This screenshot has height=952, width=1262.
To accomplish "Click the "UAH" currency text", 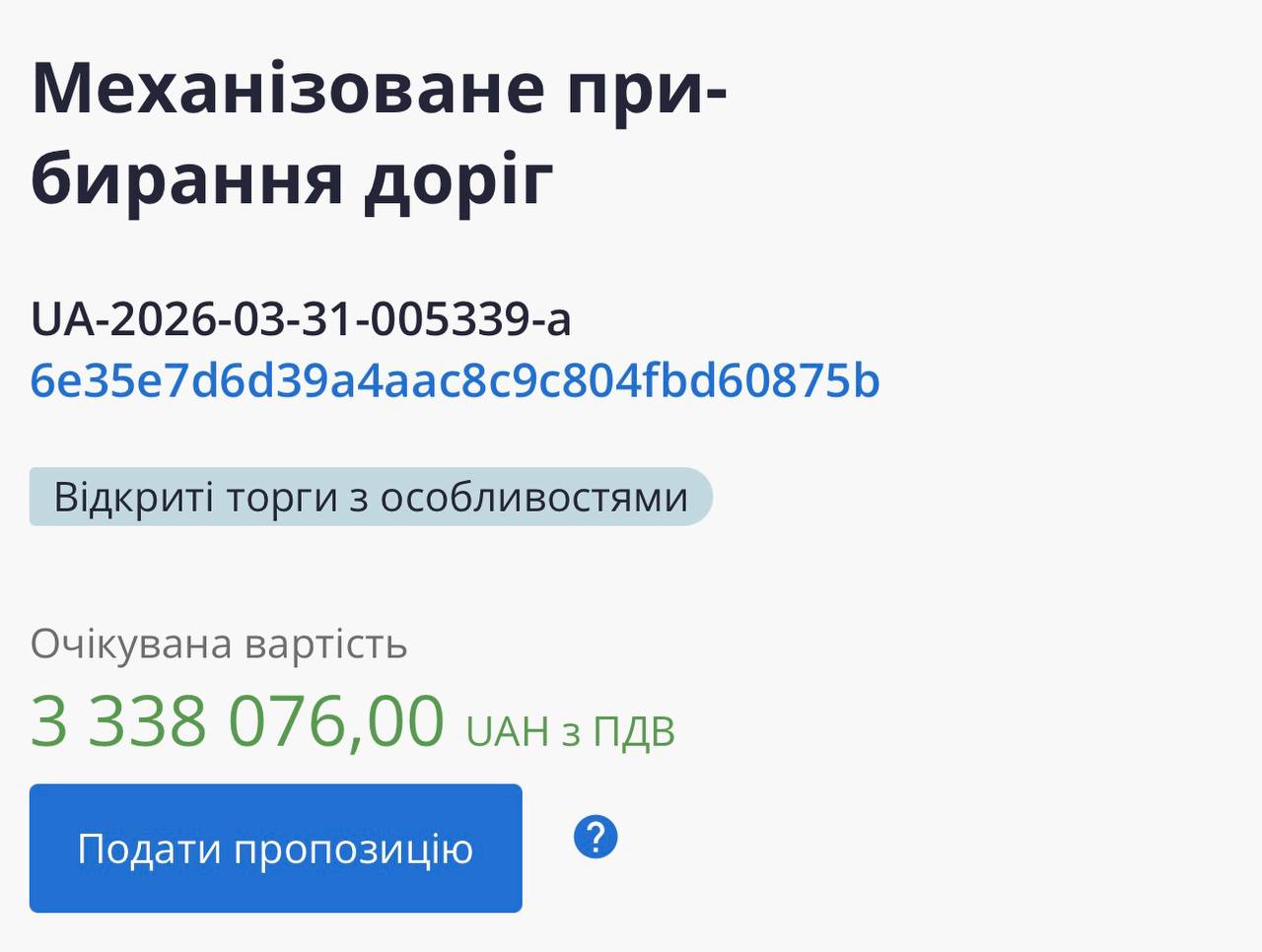I will point(507,732).
